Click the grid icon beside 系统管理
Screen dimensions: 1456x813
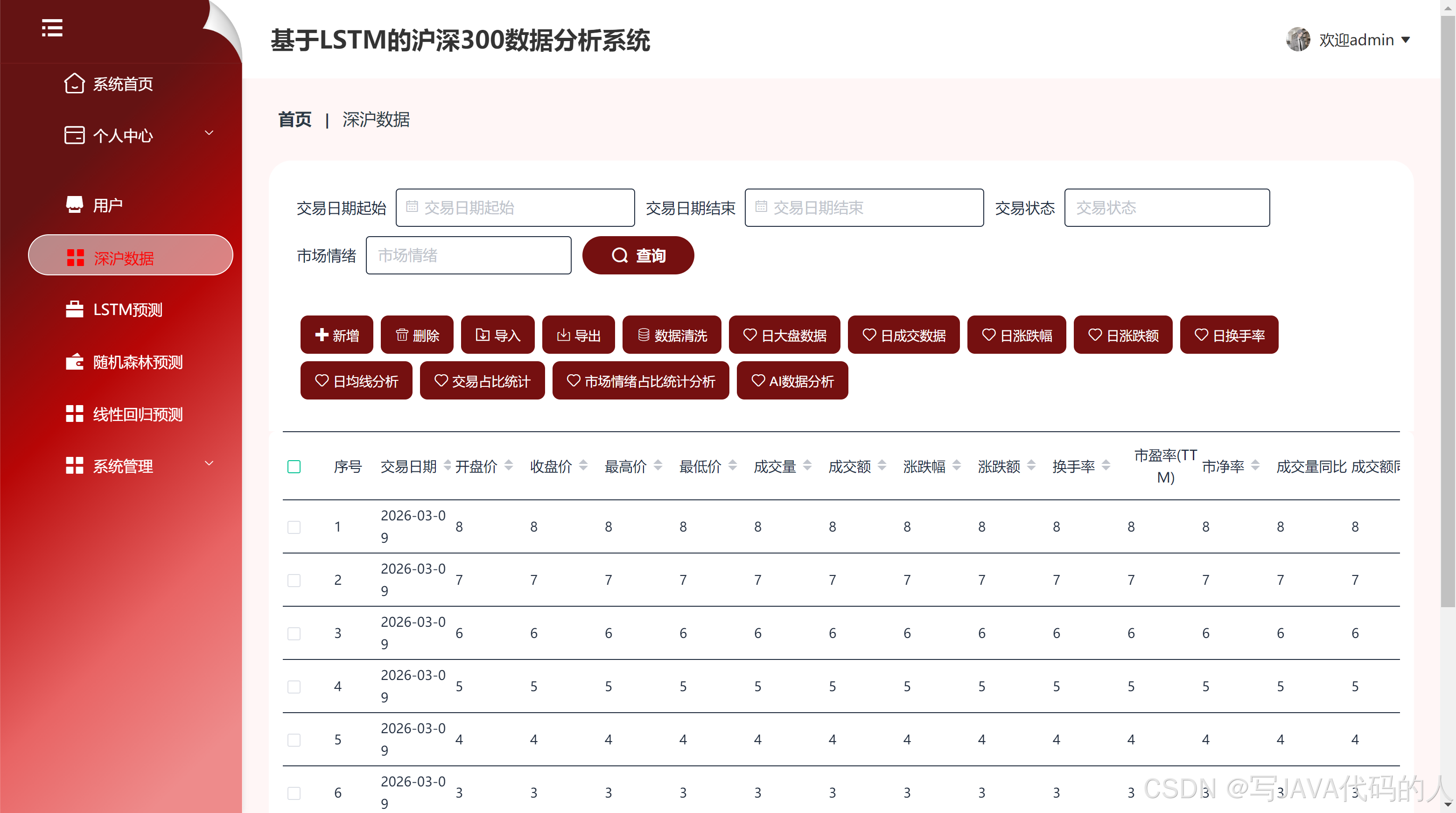click(74, 466)
